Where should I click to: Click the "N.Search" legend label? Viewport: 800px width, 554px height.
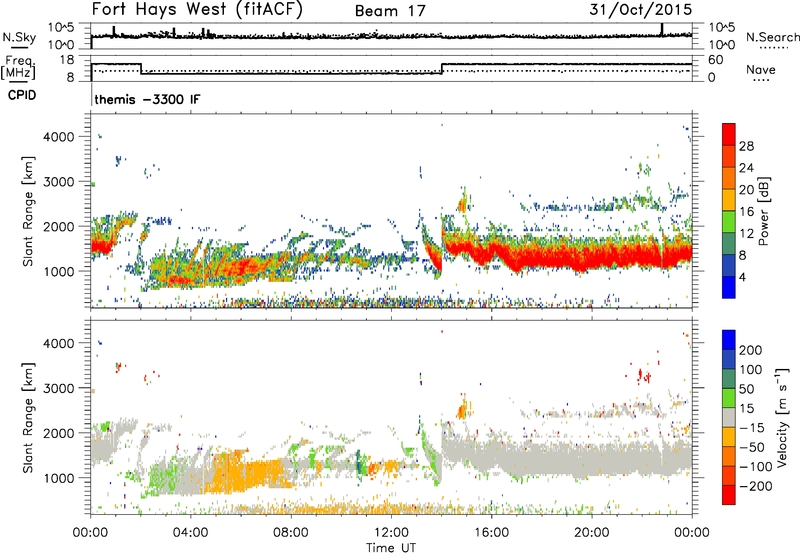click(772, 37)
